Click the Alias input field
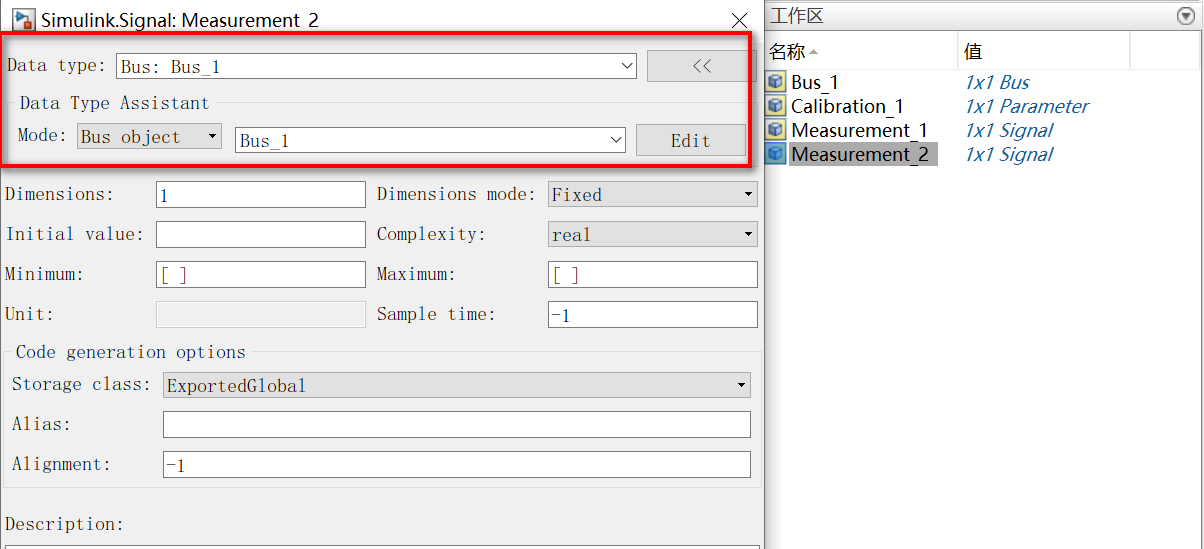 (457, 425)
